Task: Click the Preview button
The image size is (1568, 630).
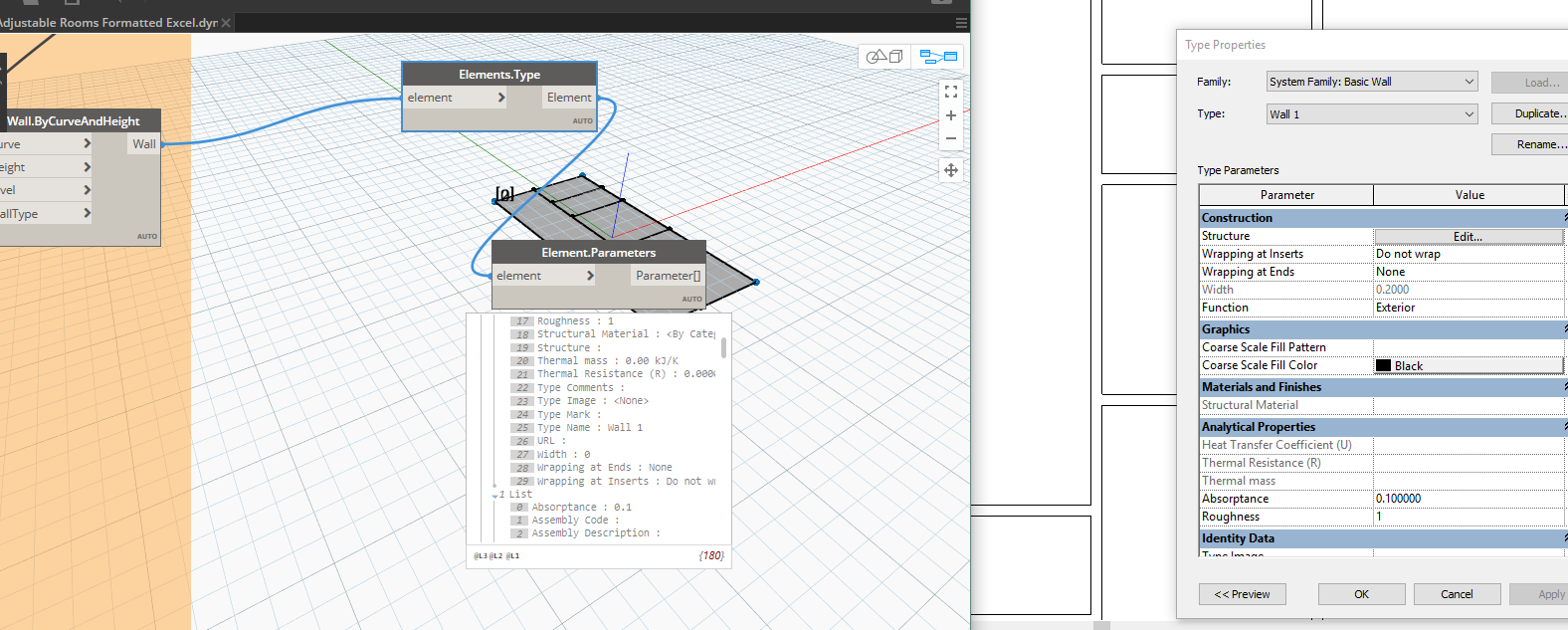Action: 1243,594
